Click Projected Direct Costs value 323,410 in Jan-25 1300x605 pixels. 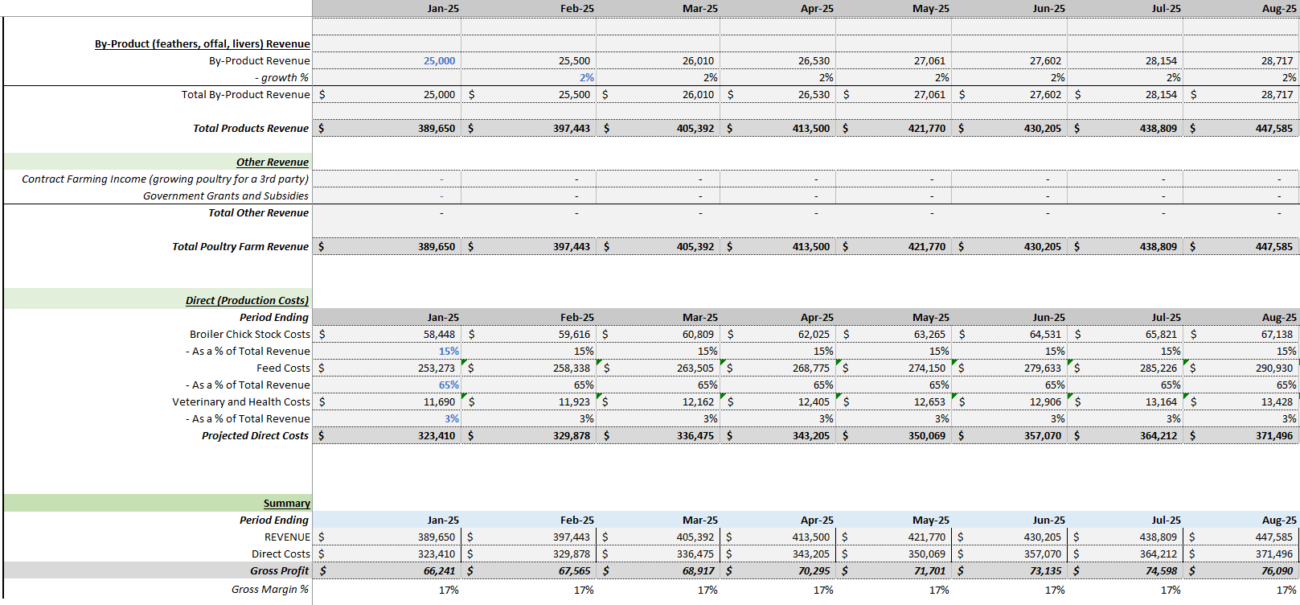point(435,436)
